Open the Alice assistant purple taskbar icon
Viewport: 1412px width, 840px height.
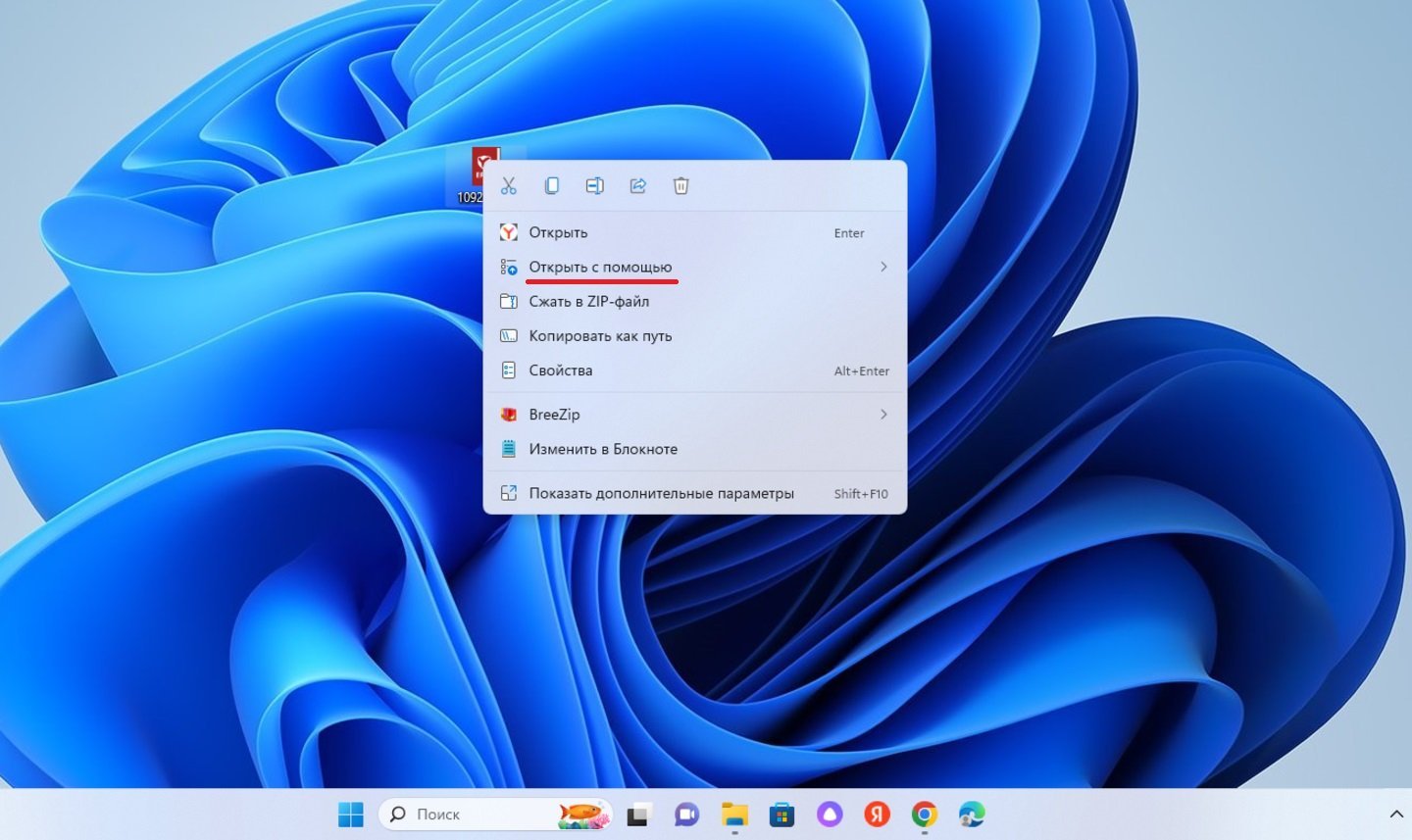830,815
